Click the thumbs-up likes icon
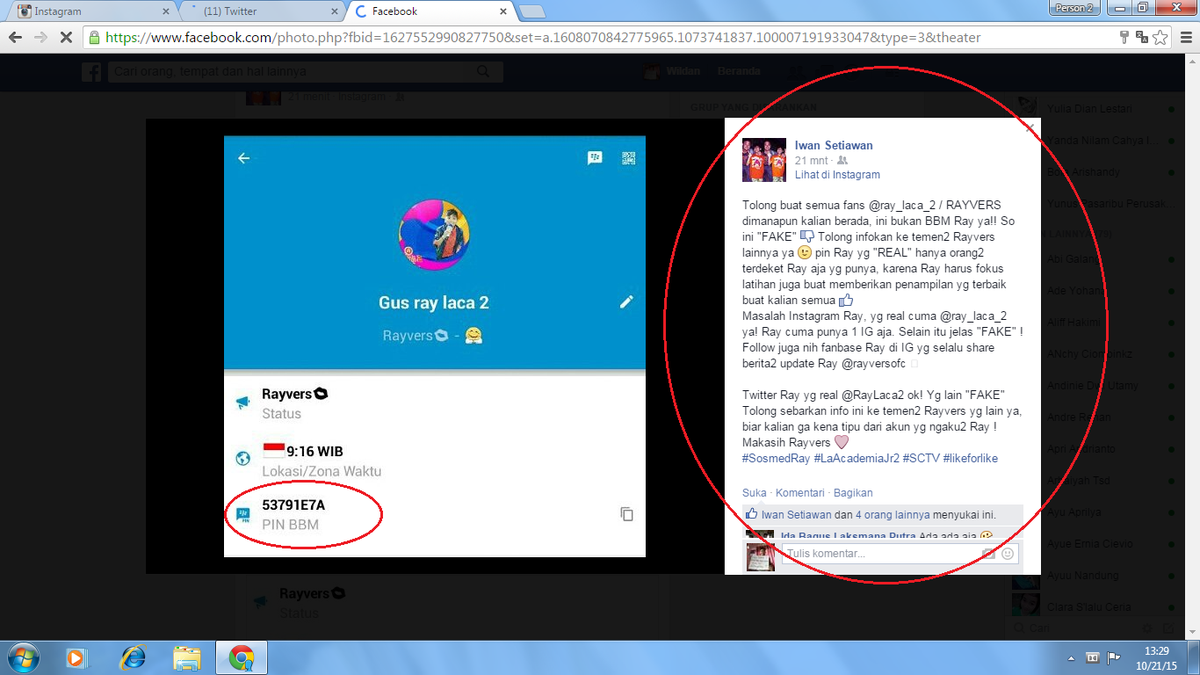The width and height of the screenshot is (1200, 675). tap(752, 514)
